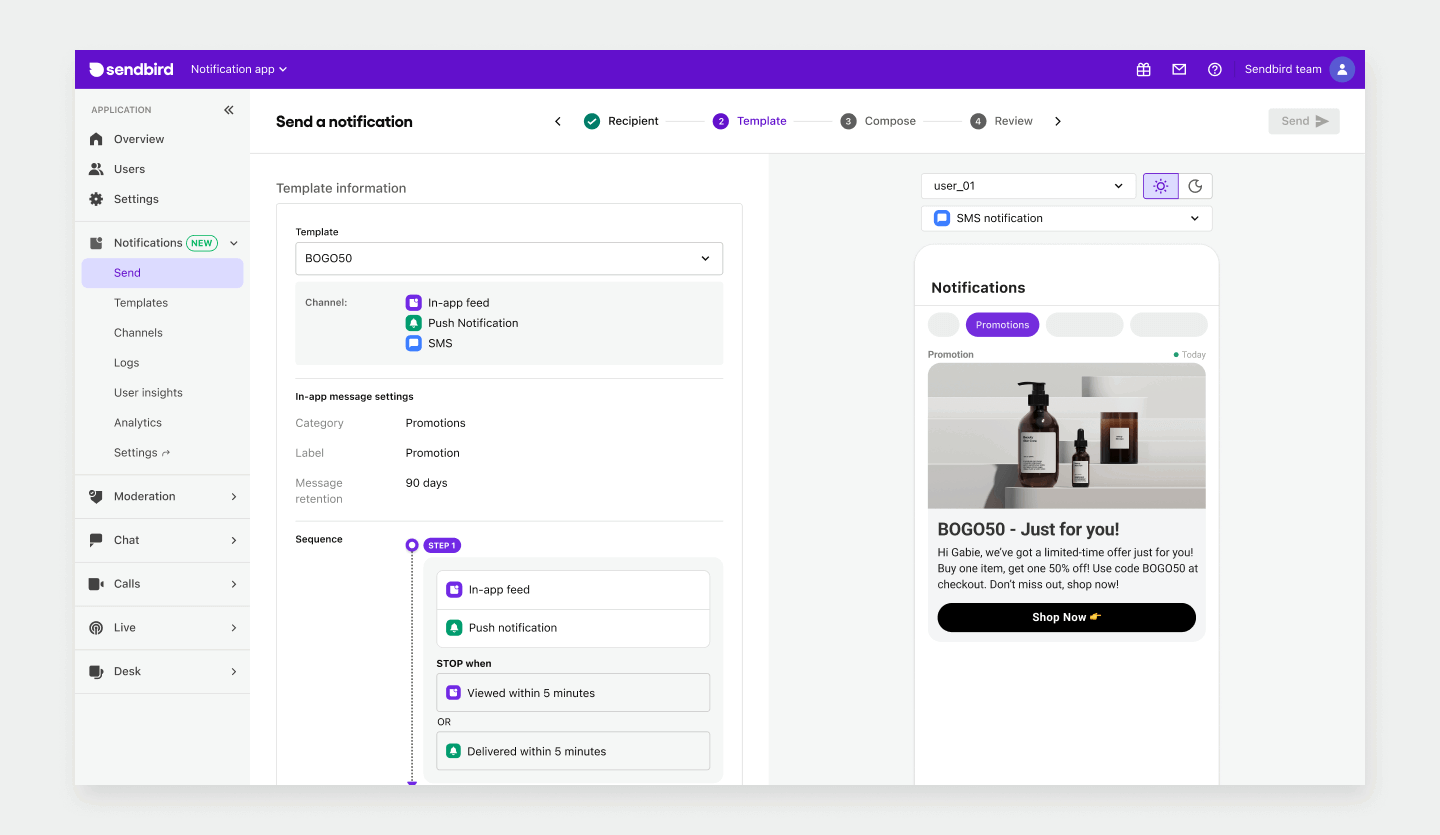Click the SMS channel icon
The image size is (1440, 835).
pyautogui.click(x=413, y=343)
